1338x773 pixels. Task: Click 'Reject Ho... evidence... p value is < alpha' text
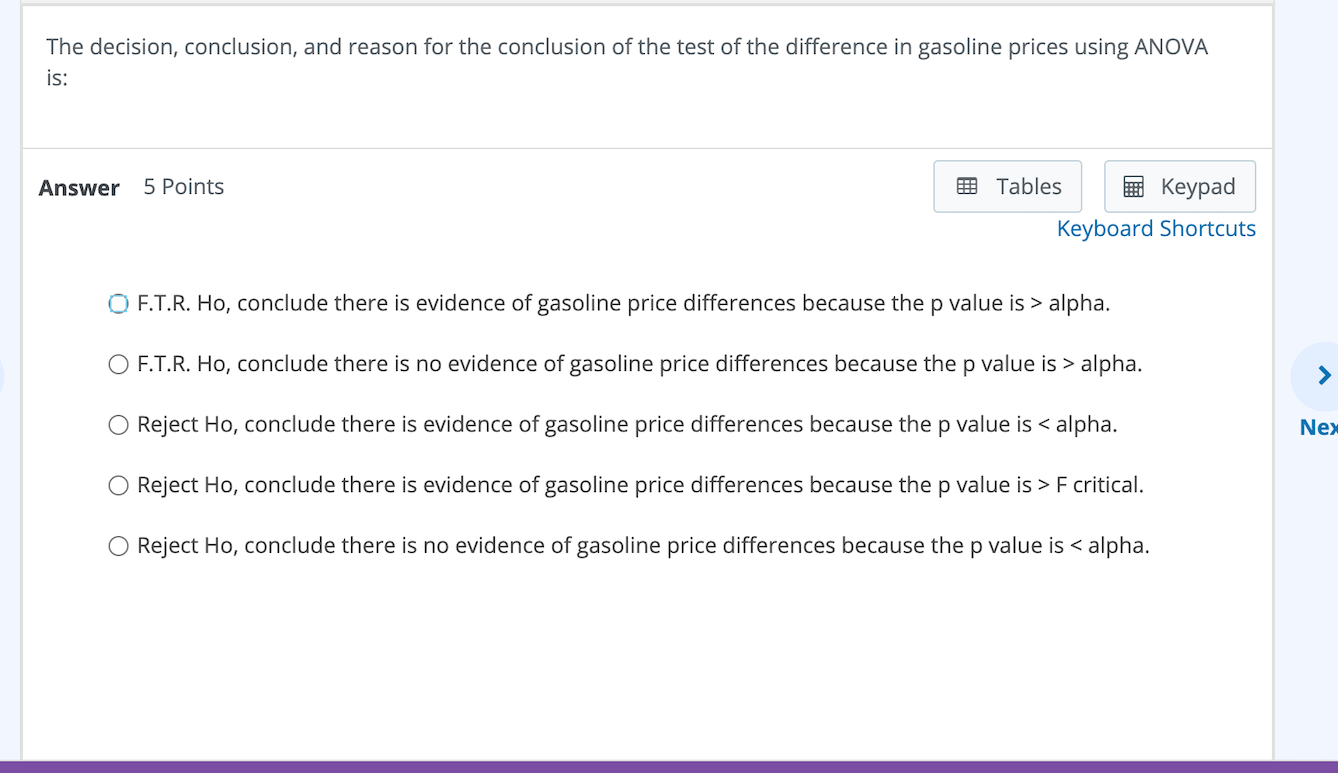click(627, 424)
